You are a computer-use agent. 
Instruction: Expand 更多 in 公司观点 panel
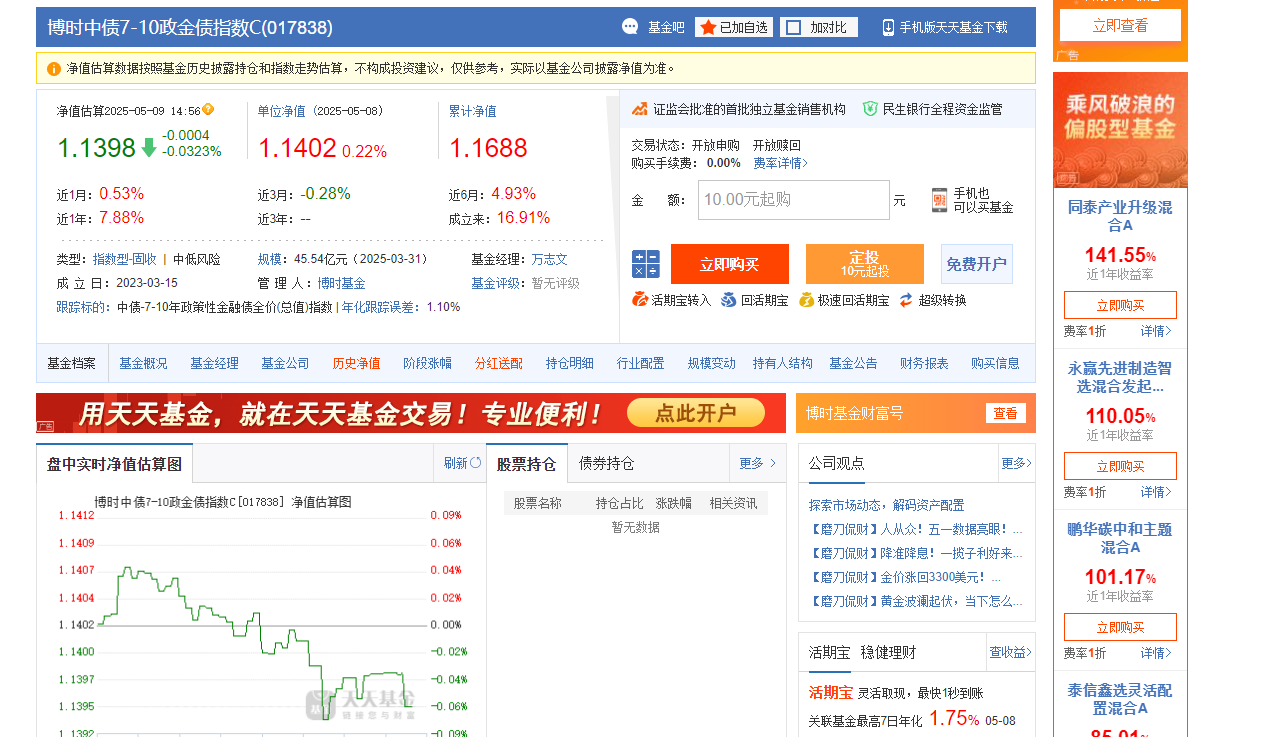[x=1016, y=463]
